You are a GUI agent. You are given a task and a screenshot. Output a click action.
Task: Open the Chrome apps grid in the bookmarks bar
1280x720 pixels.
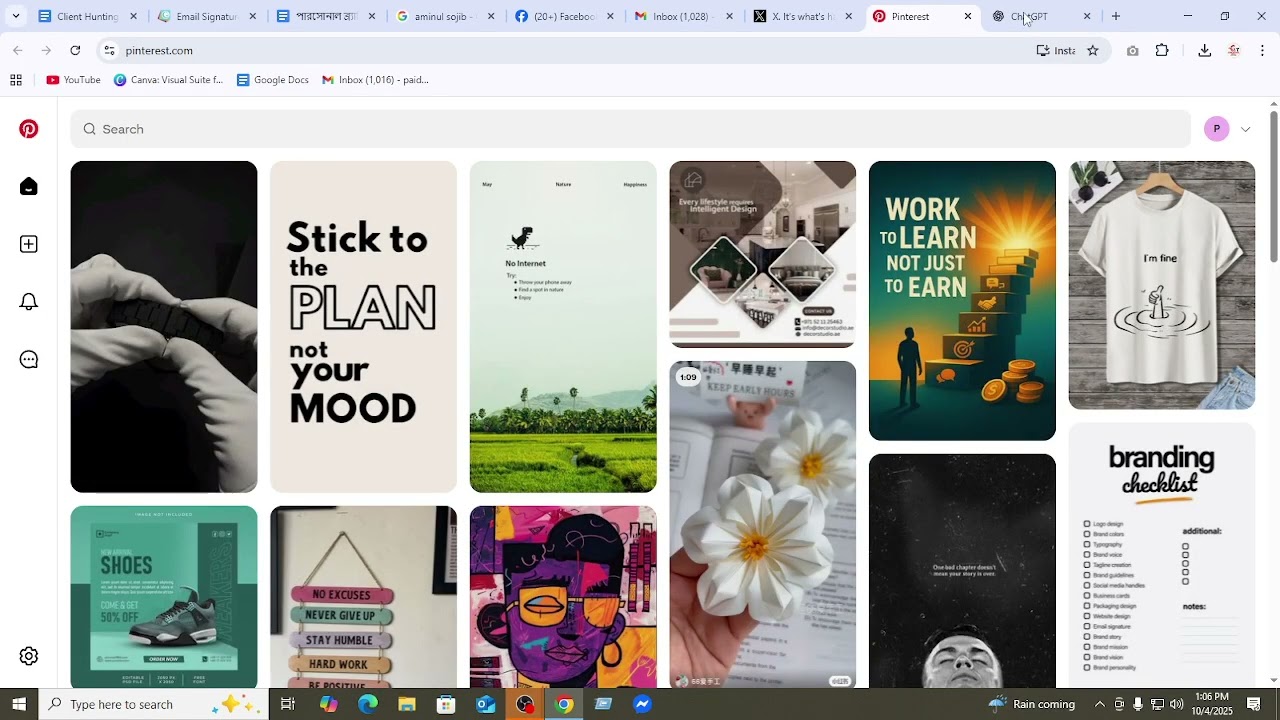[x=15, y=80]
